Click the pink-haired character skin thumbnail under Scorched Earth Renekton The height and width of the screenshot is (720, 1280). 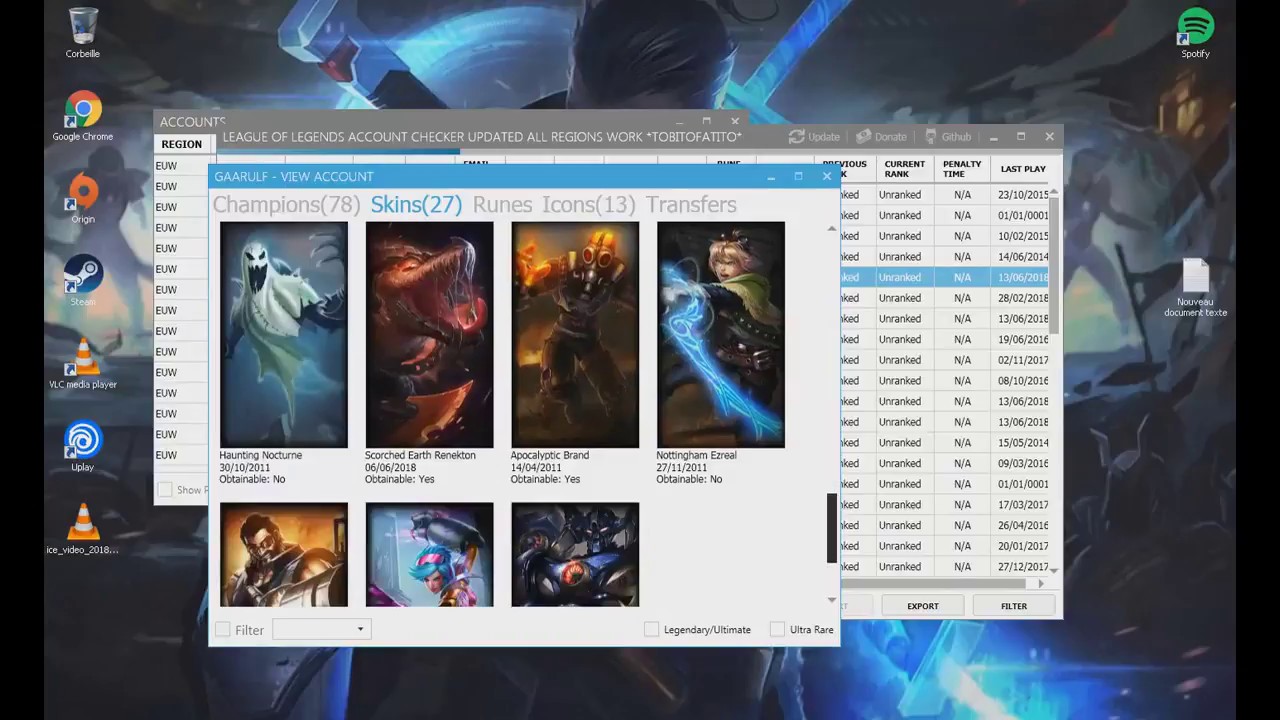click(x=429, y=555)
